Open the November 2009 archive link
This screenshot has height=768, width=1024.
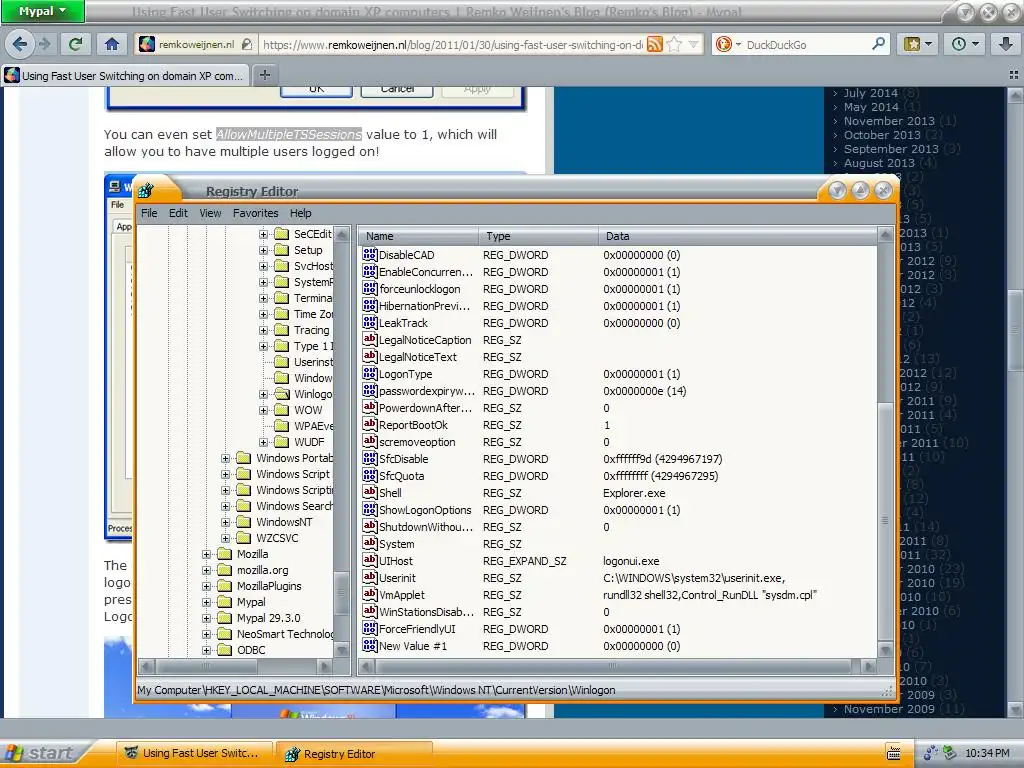coord(889,709)
